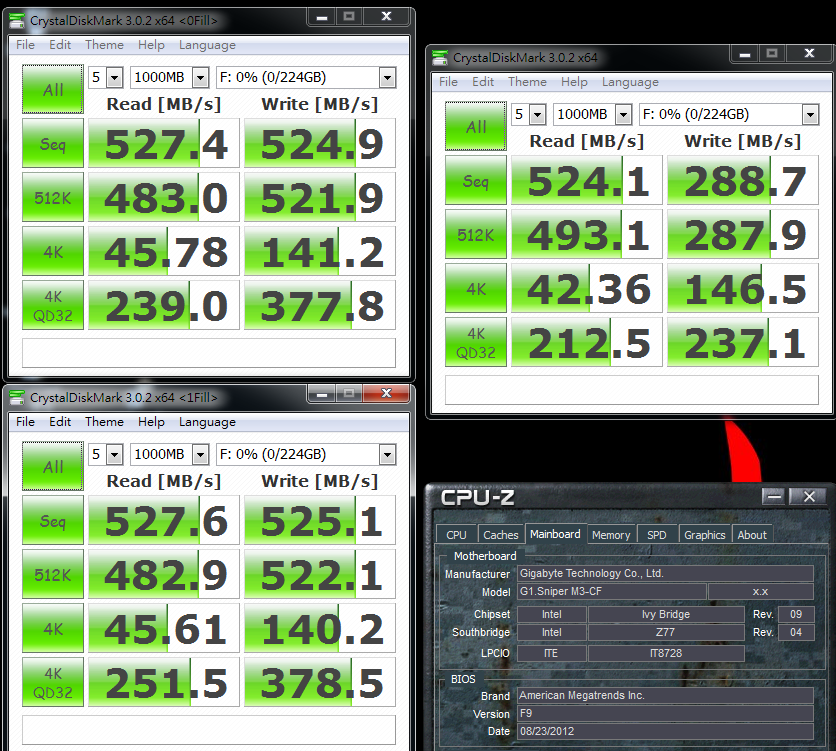The width and height of the screenshot is (836, 751).
Task: Click the CrystalDiskMark icon in 0Fill title bar
Action: click(17, 21)
